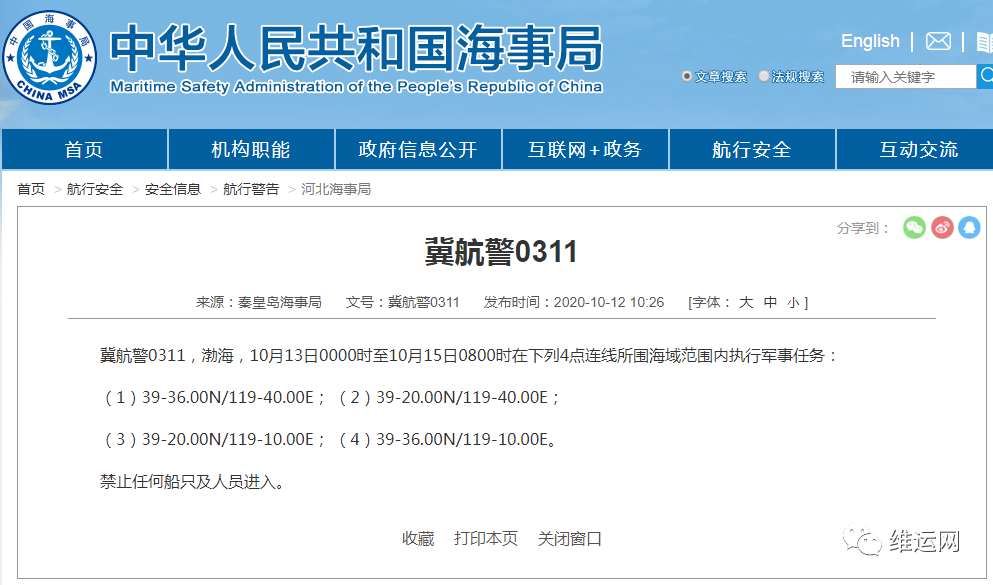
Task: Open the 政府信息公开 menu
Action: (416, 148)
